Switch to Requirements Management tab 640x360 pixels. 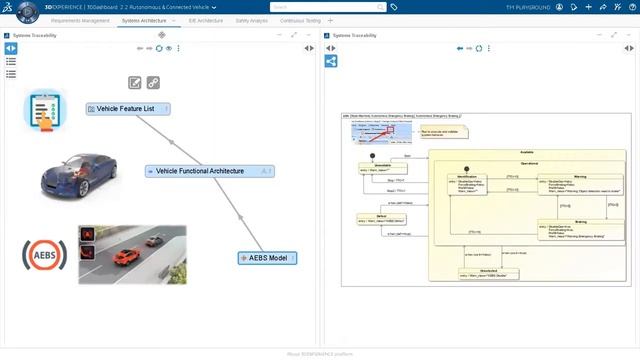pos(80,20)
